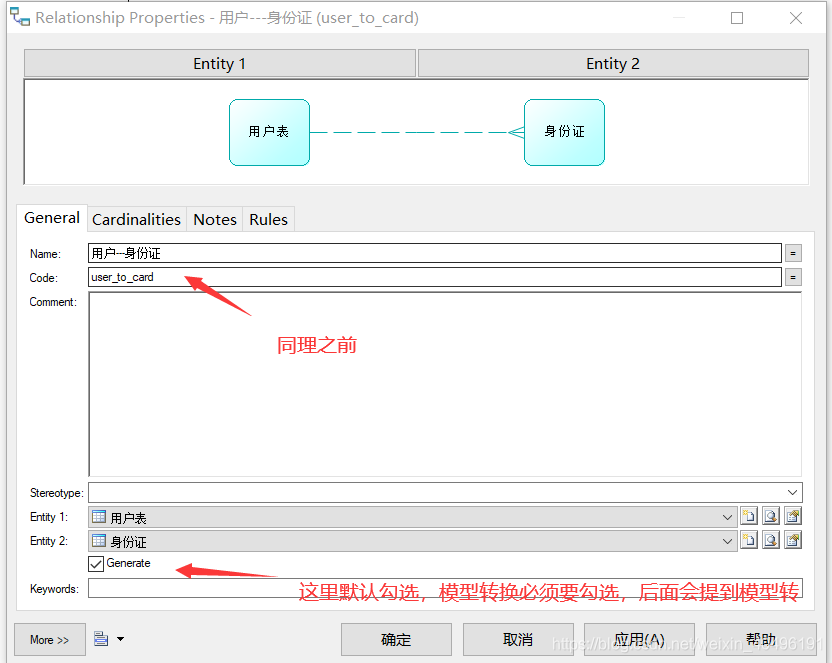The image size is (832, 663).
Task: Click the equals button beside Code field
Action: tap(793, 277)
